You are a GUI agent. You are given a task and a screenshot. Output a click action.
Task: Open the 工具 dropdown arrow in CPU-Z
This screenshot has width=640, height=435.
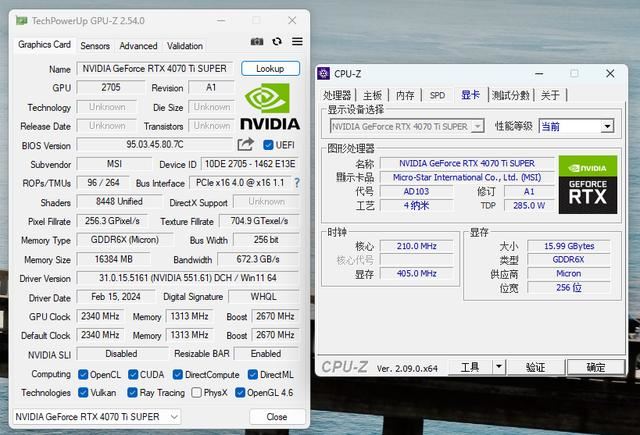tap(500, 367)
